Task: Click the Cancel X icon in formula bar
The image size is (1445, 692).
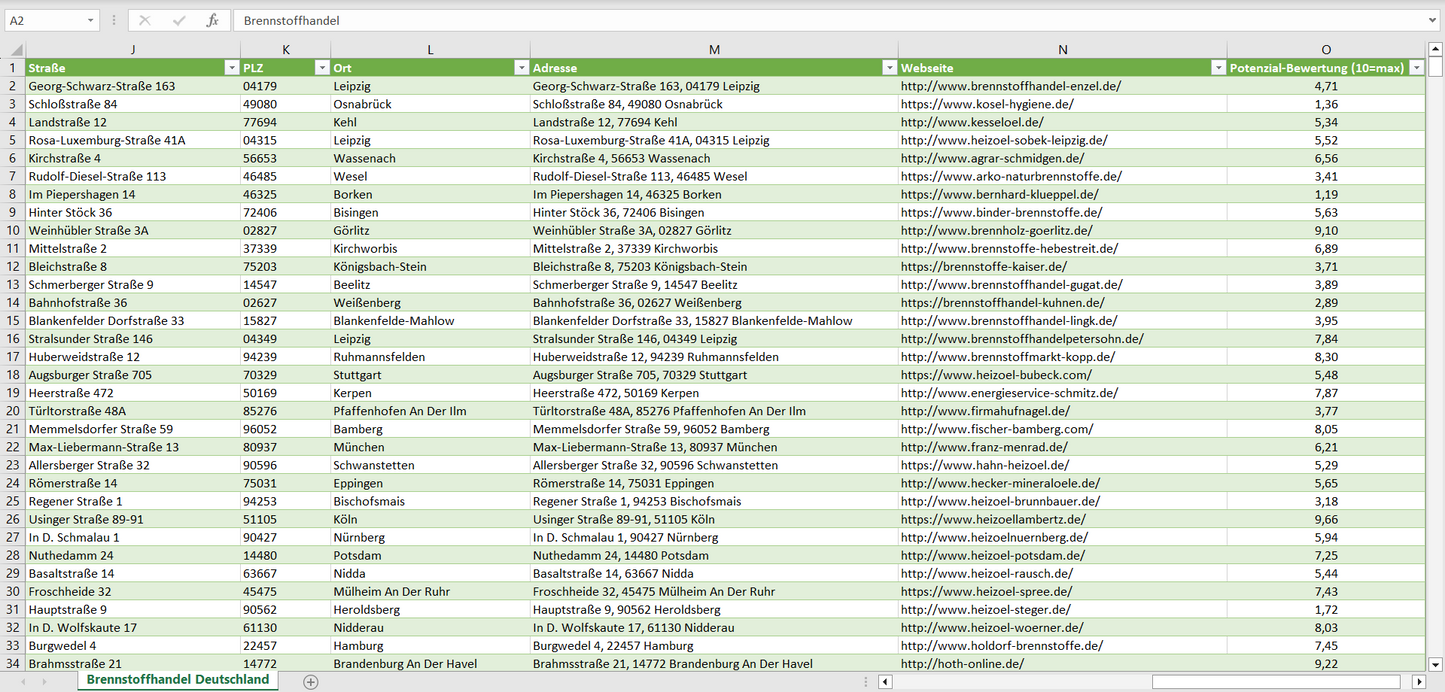Action: pos(145,20)
